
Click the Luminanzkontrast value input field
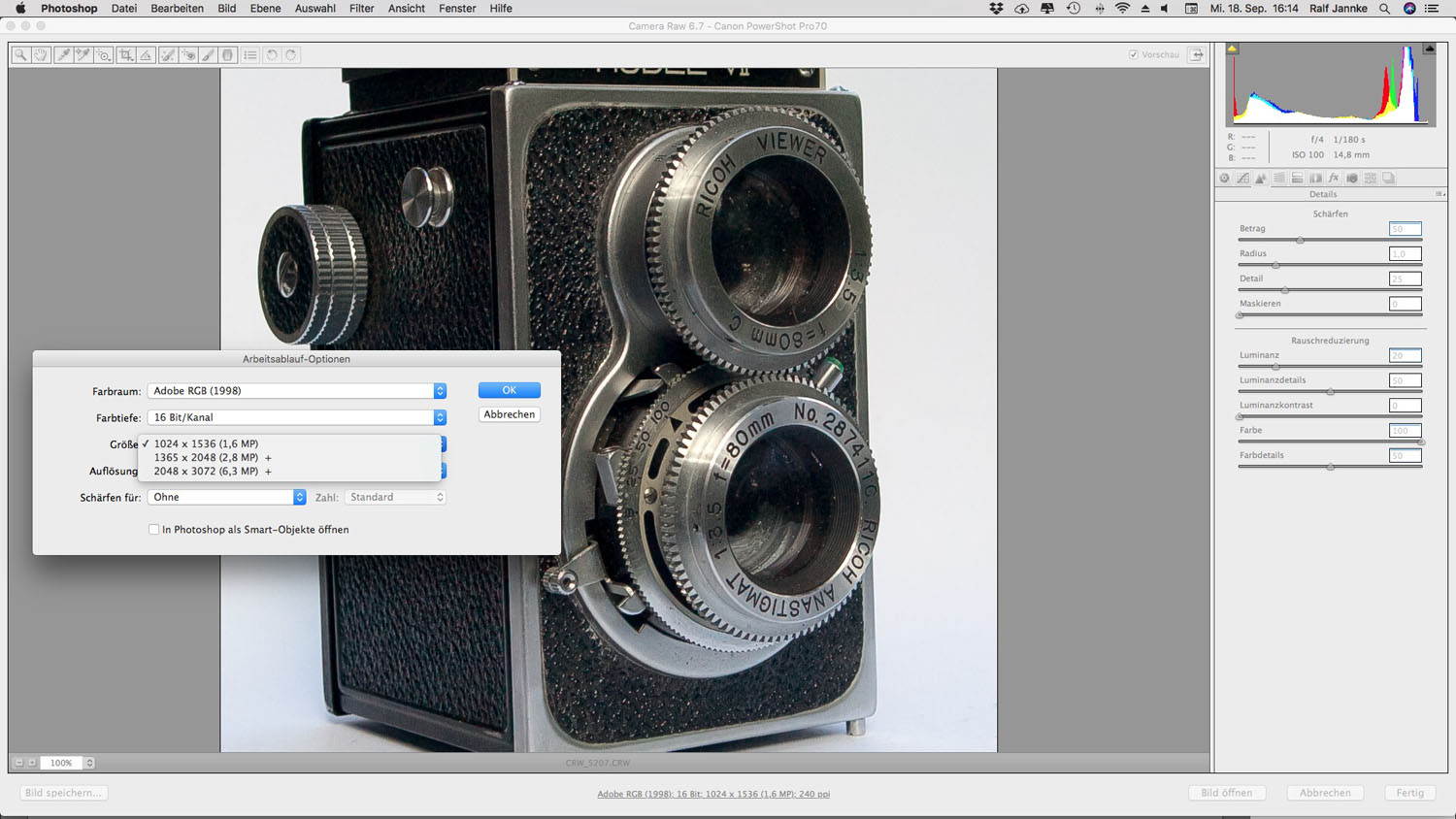point(1405,406)
